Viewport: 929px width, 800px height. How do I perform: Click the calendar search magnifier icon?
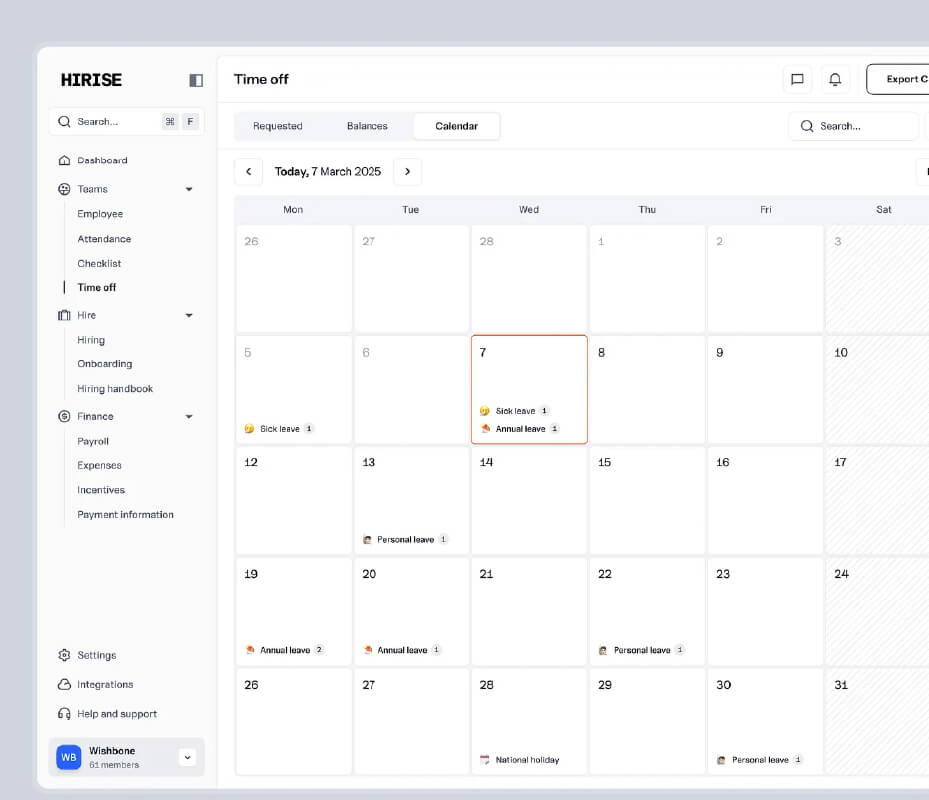[x=807, y=126]
